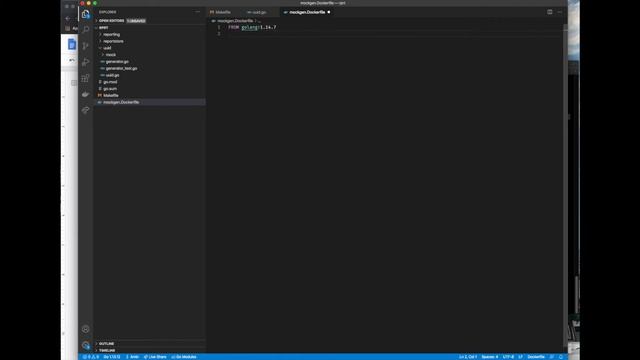Change indentation via Spaces: 4
640x360 pixels.
(x=489, y=357)
